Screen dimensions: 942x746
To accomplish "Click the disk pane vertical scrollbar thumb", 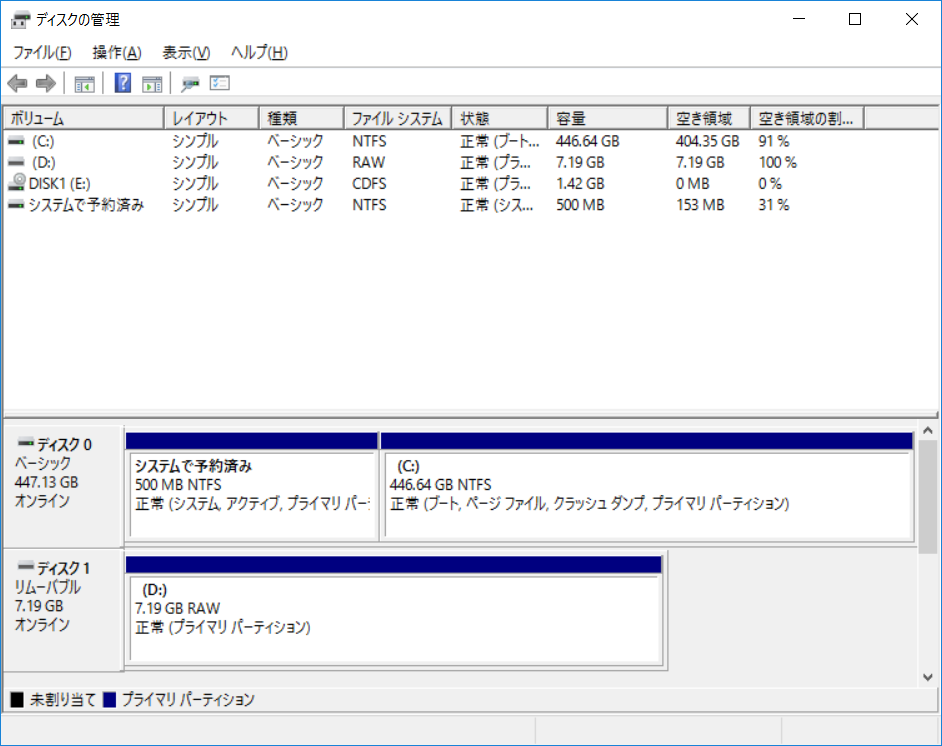I will point(928,497).
